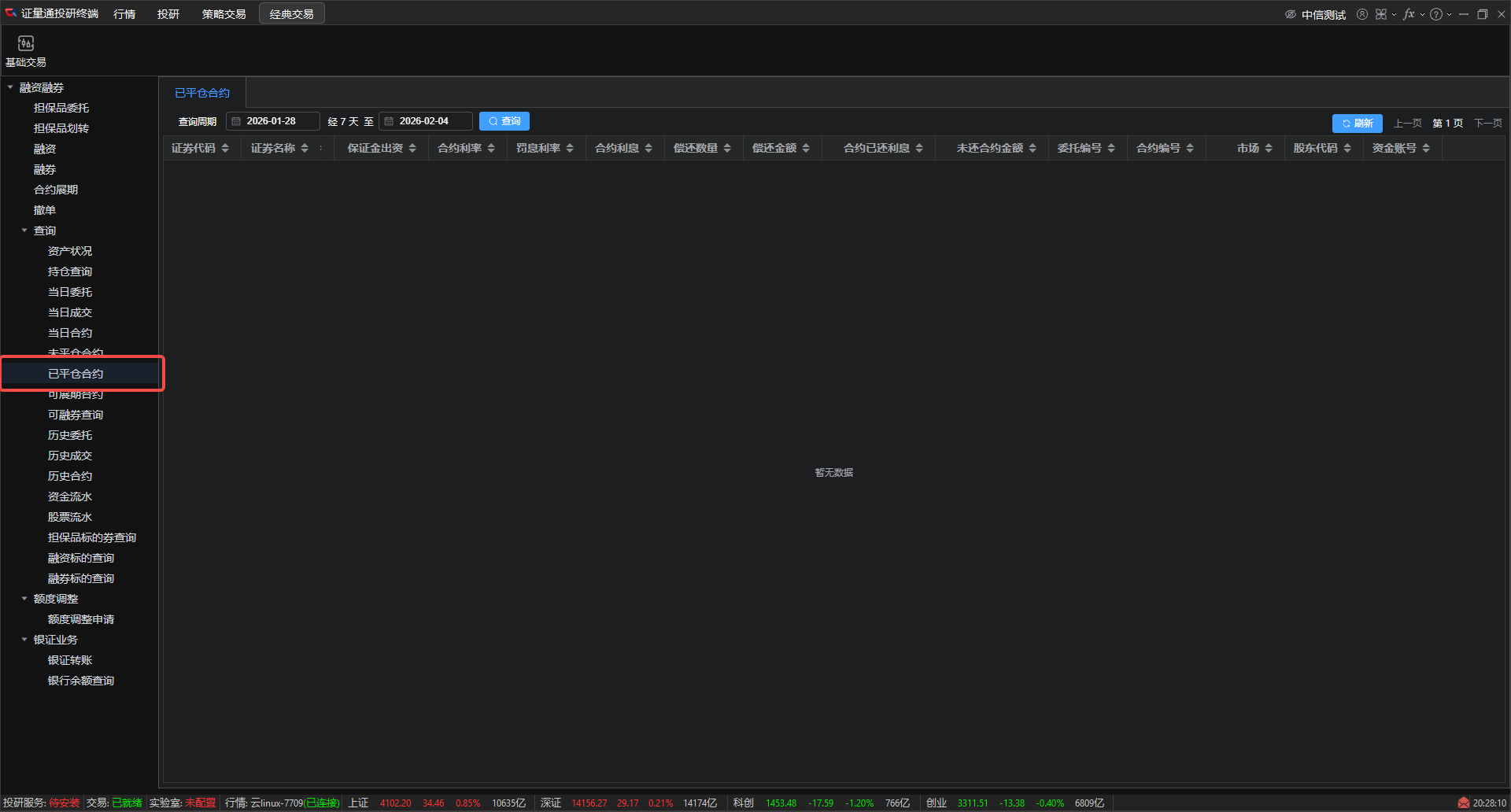Image resolution: width=1511 pixels, height=812 pixels.
Task: Switch to the 策略交易 tab
Action: coord(224,14)
